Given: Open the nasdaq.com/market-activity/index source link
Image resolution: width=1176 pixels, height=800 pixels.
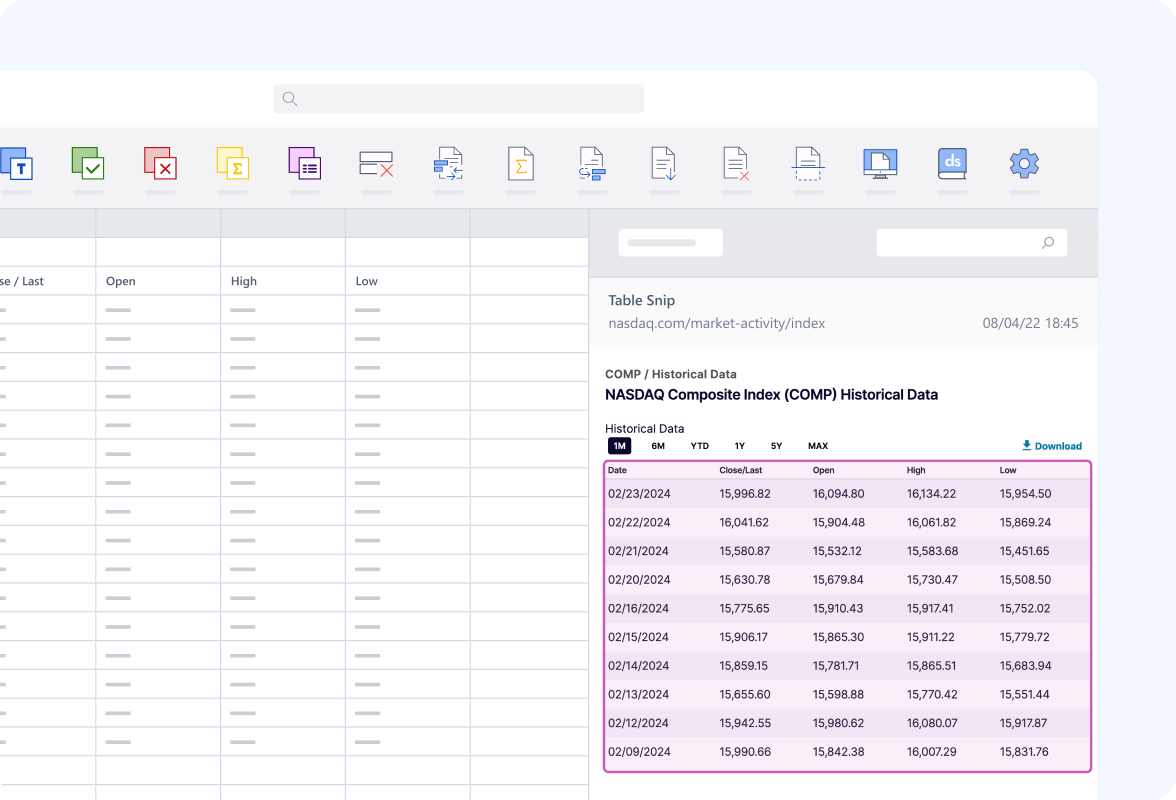Looking at the screenshot, I should [716, 323].
